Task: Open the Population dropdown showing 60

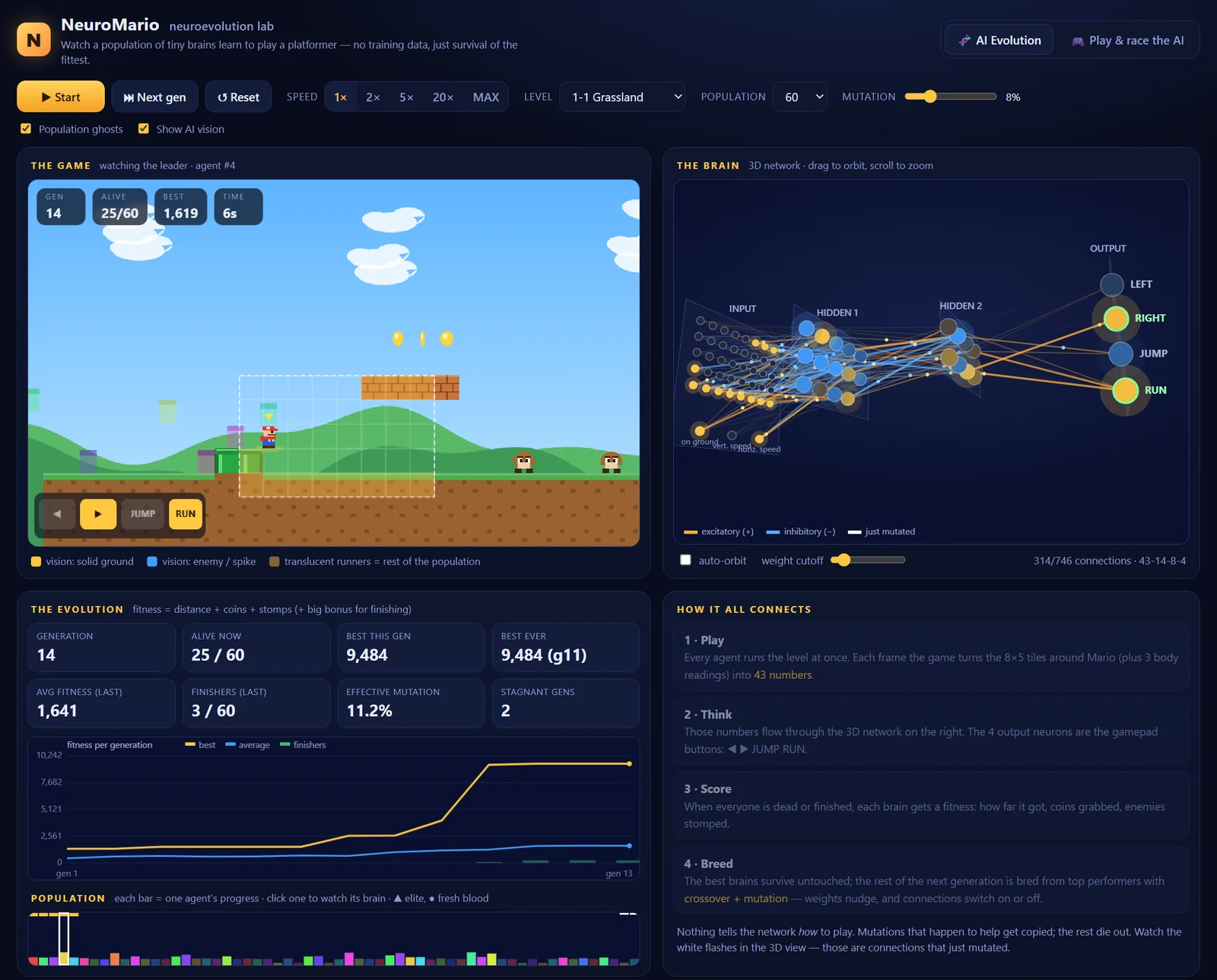Action: pos(800,97)
